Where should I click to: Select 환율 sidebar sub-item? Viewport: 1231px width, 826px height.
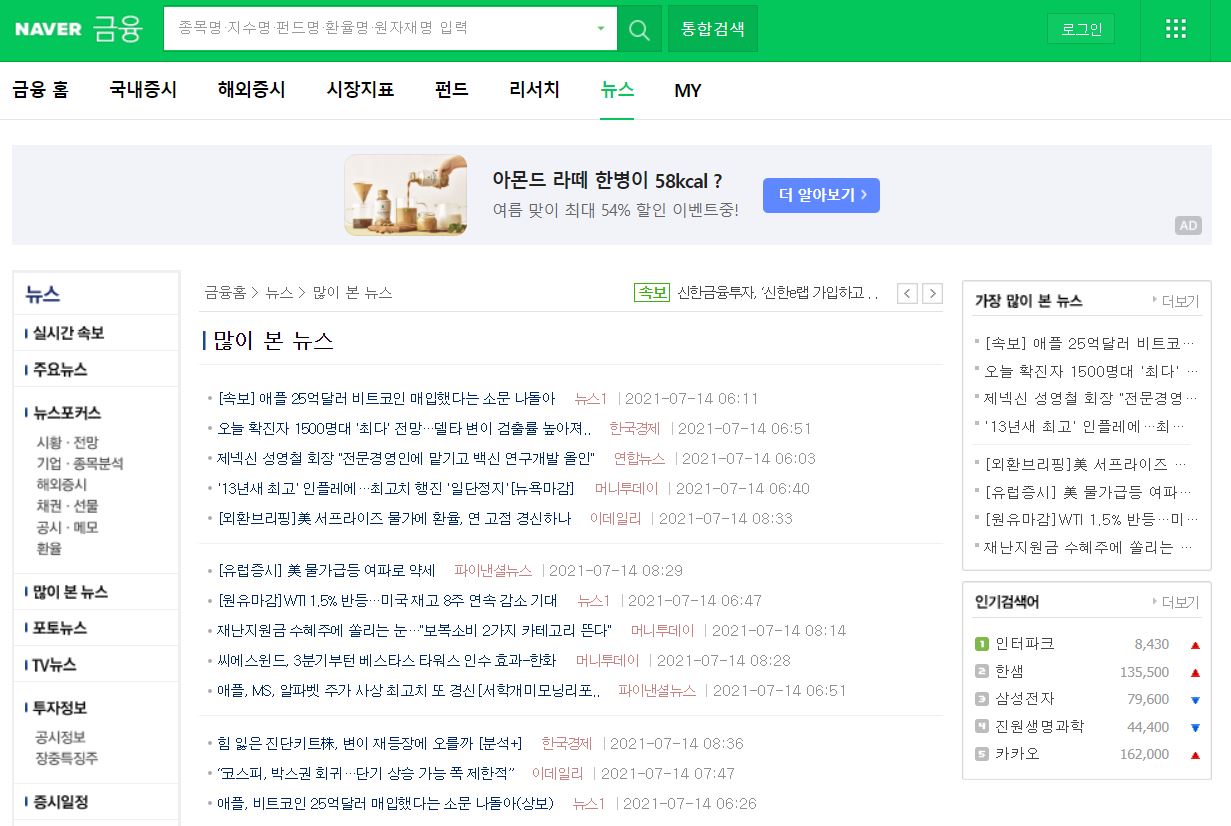49,548
